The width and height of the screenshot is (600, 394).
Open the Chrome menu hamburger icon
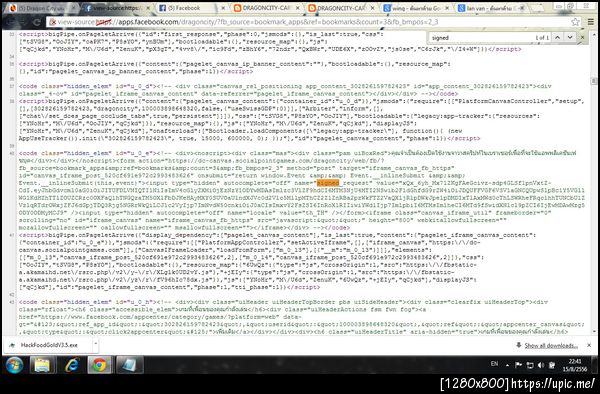(591, 22)
